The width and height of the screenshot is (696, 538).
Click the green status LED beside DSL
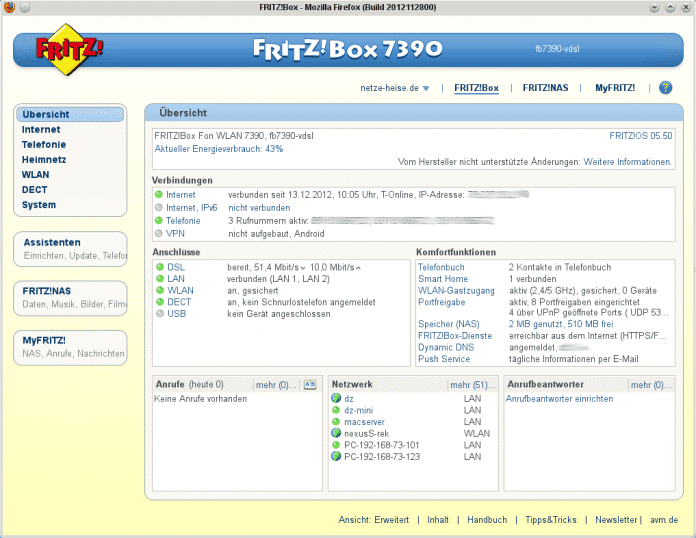pyautogui.click(x=159, y=268)
